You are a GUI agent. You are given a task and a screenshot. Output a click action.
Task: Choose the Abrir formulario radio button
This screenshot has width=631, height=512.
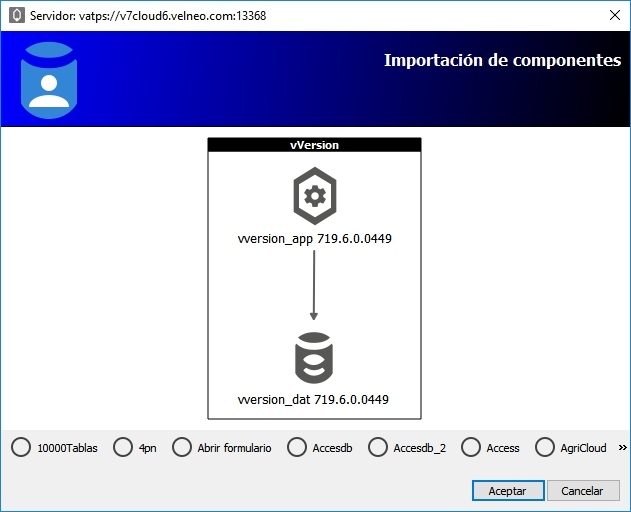click(x=181, y=448)
